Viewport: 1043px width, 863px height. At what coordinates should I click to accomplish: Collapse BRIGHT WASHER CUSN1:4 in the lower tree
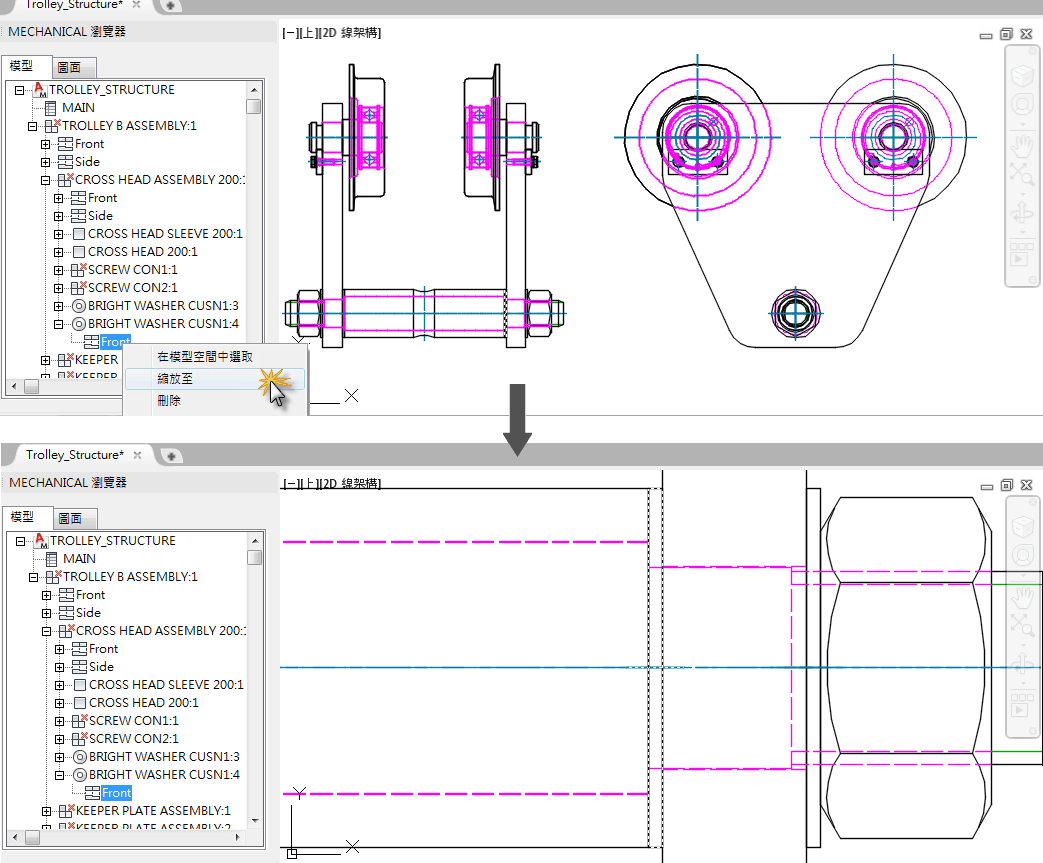60,775
